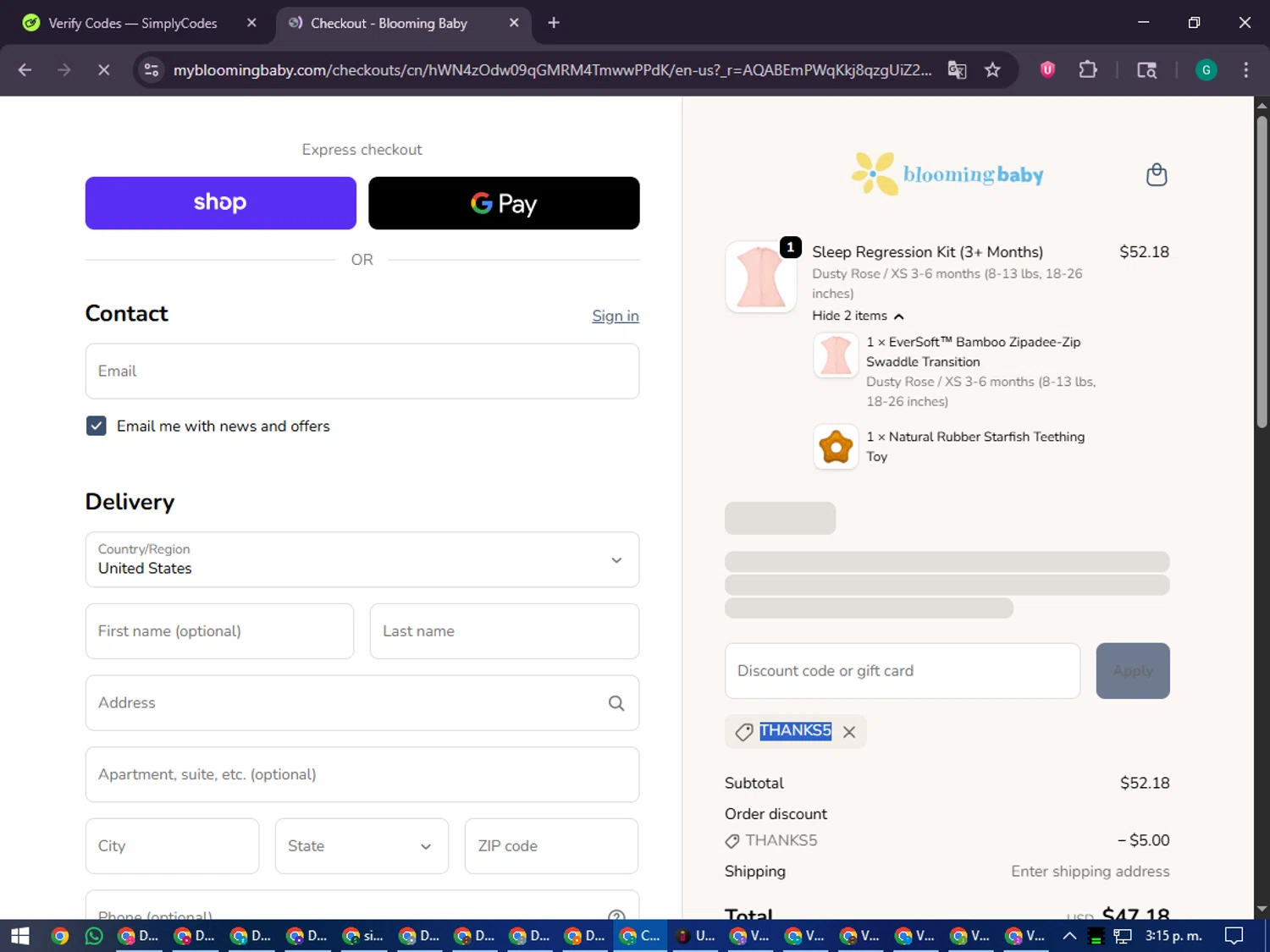The height and width of the screenshot is (952, 1270).
Task: Click the ZIP code field
Action: pos(551,846)
